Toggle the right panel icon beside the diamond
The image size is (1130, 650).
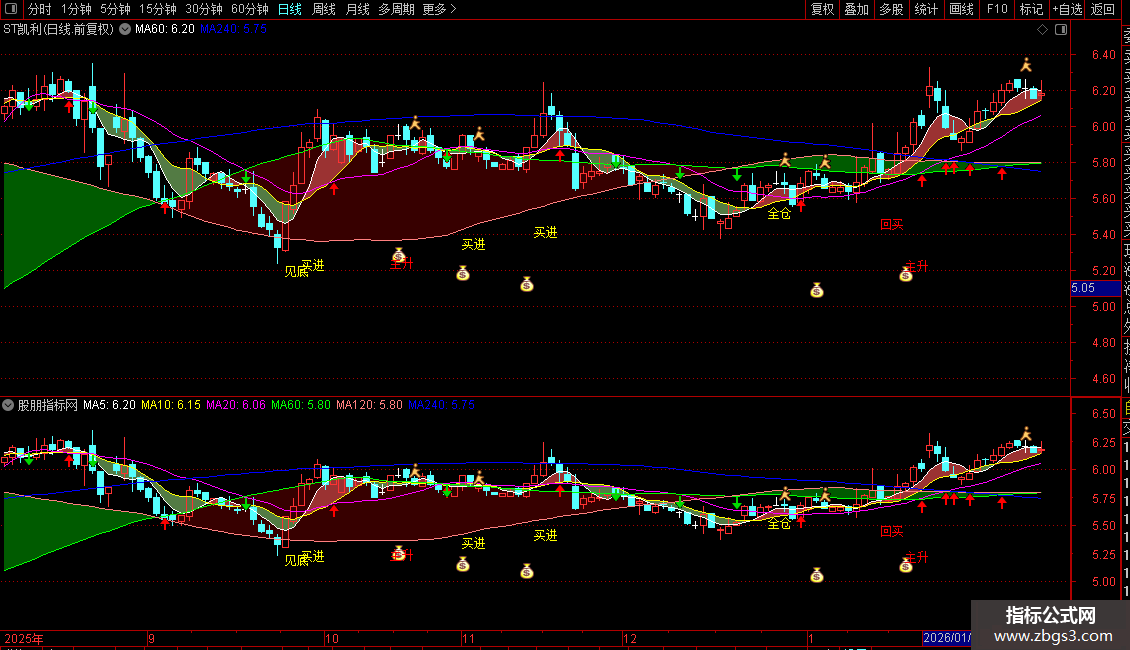pyautogui.click(x=1061, y=30)
